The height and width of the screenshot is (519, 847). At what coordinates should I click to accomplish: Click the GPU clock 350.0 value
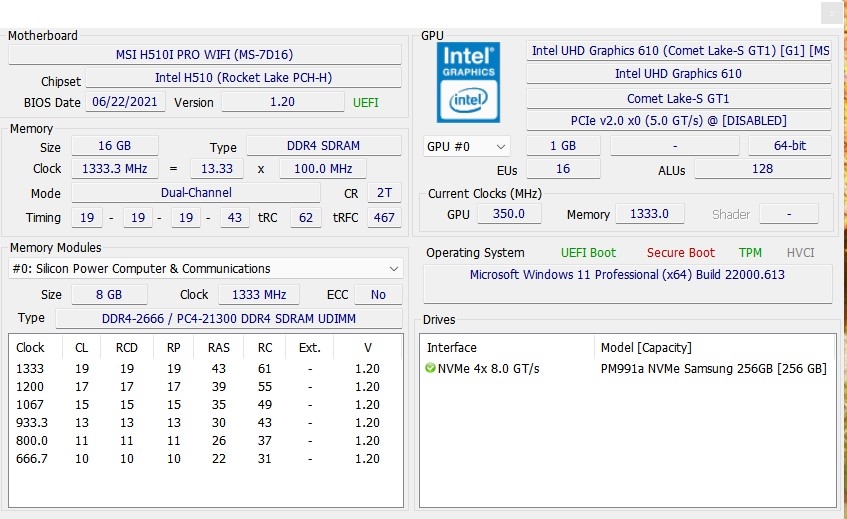click(508, 214)
